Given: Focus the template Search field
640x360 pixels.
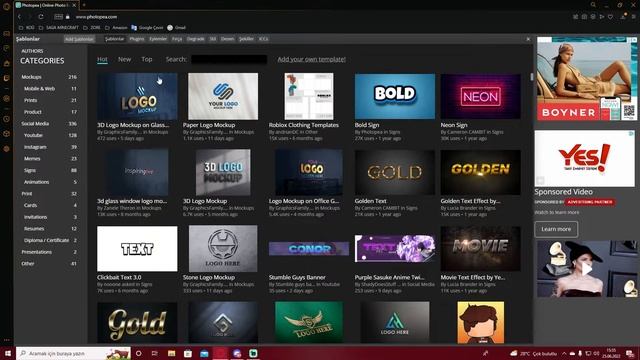Looking at the screenshot, I should (229, 59).
